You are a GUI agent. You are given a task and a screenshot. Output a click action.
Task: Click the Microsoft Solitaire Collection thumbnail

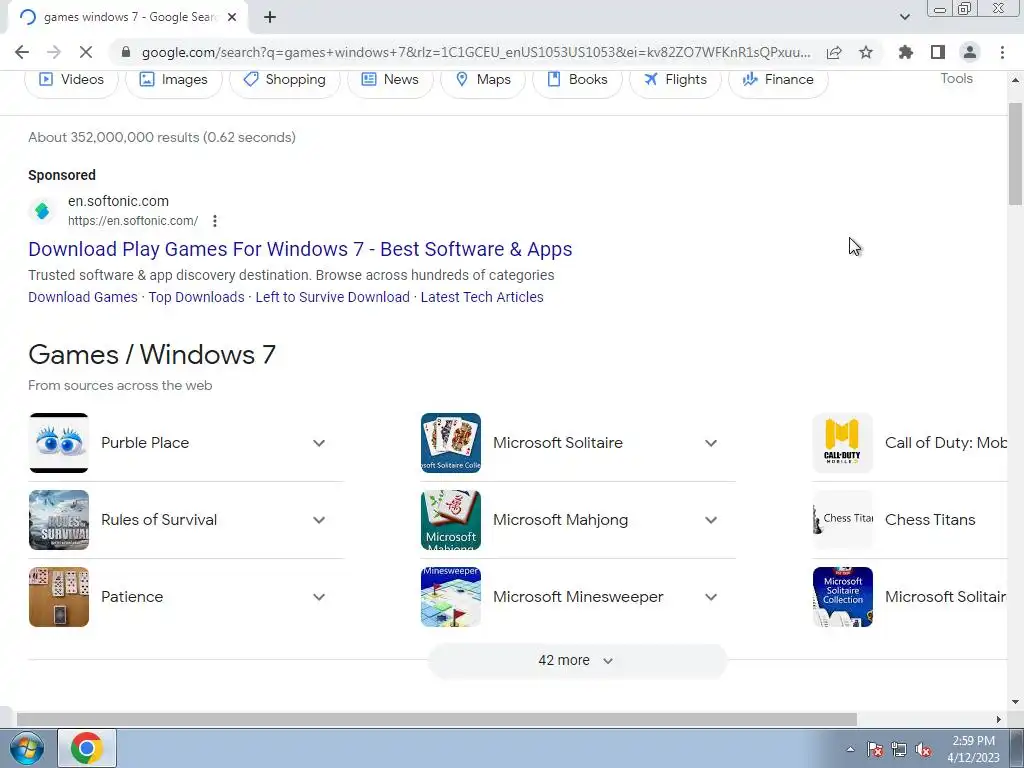click(842, 597)
